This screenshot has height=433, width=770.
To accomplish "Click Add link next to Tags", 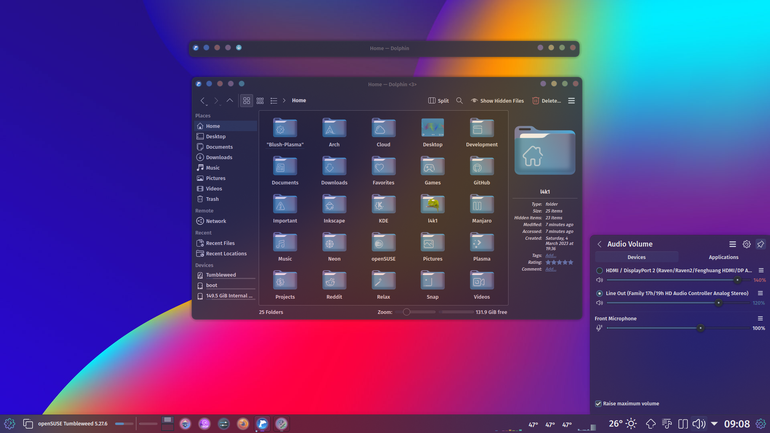I will click(550, 255).
